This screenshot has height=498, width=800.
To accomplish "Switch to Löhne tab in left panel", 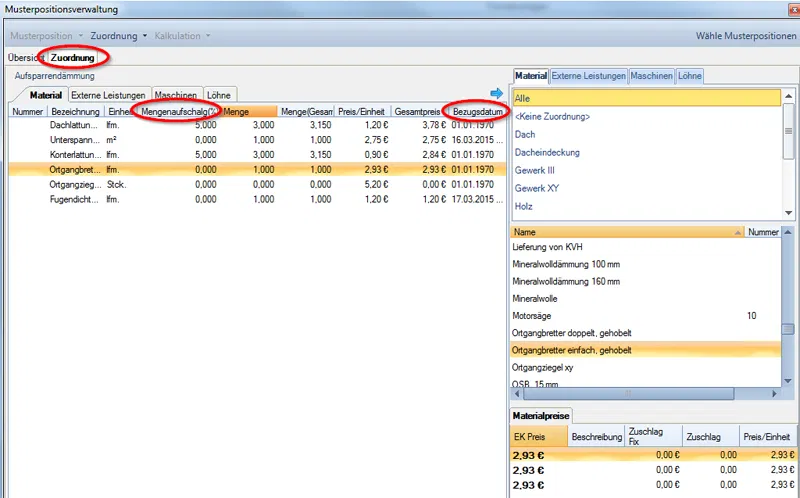I will pyautogui.click(x=218, y=95).
